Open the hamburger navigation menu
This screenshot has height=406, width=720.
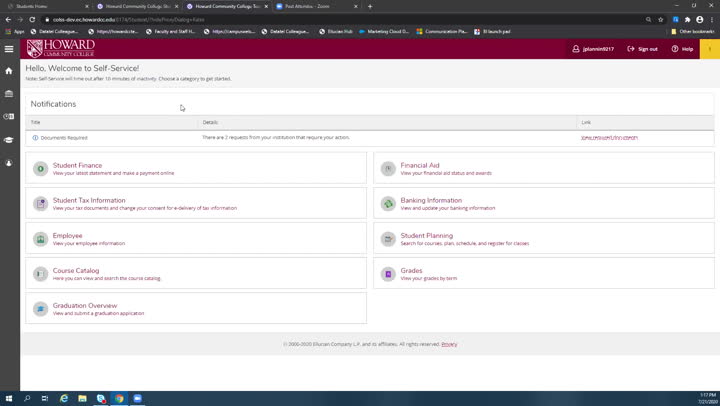tap(9, 49)
